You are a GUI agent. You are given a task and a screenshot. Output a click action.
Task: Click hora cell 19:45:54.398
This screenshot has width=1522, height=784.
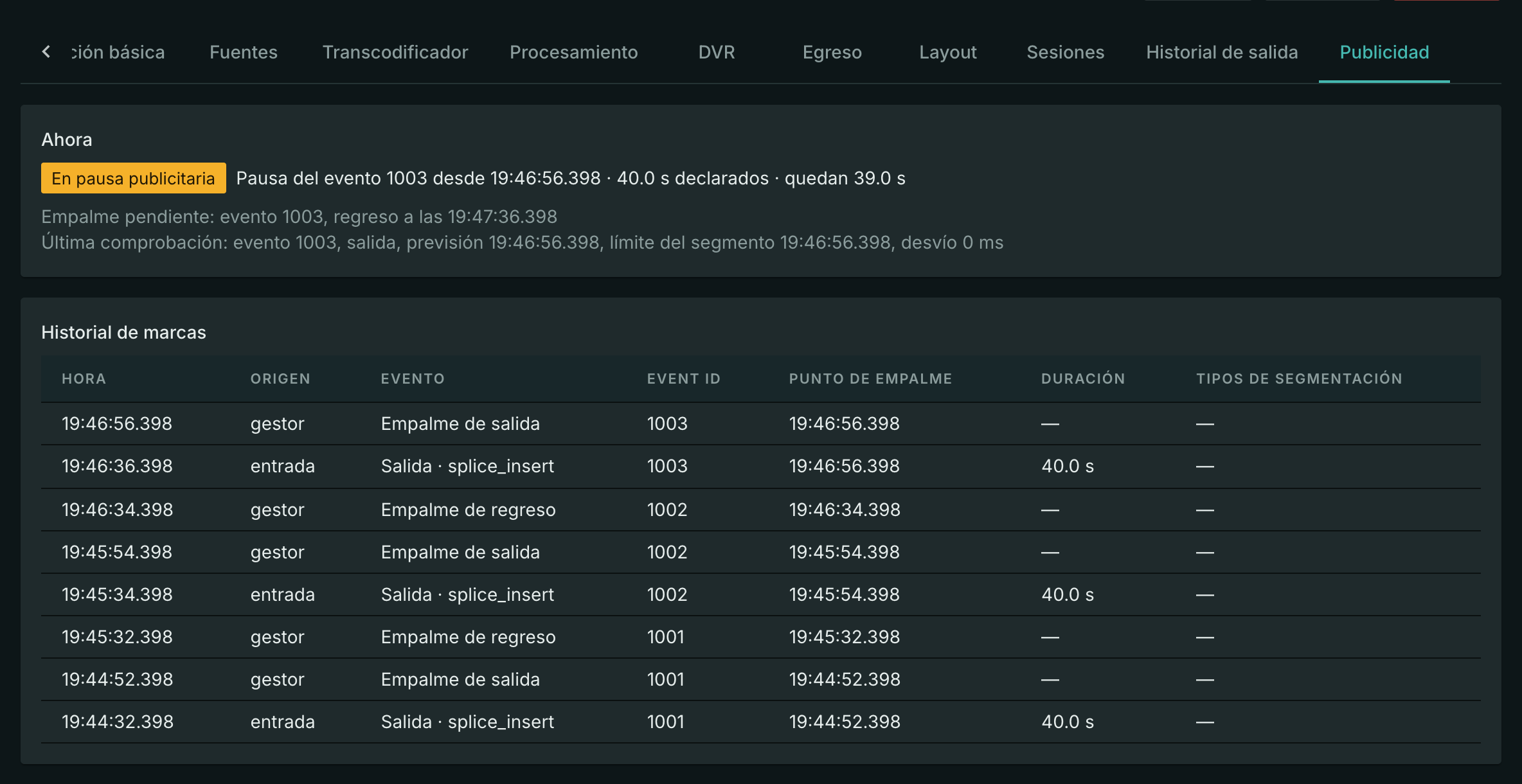pyautogui.click(x=117, y=552)
